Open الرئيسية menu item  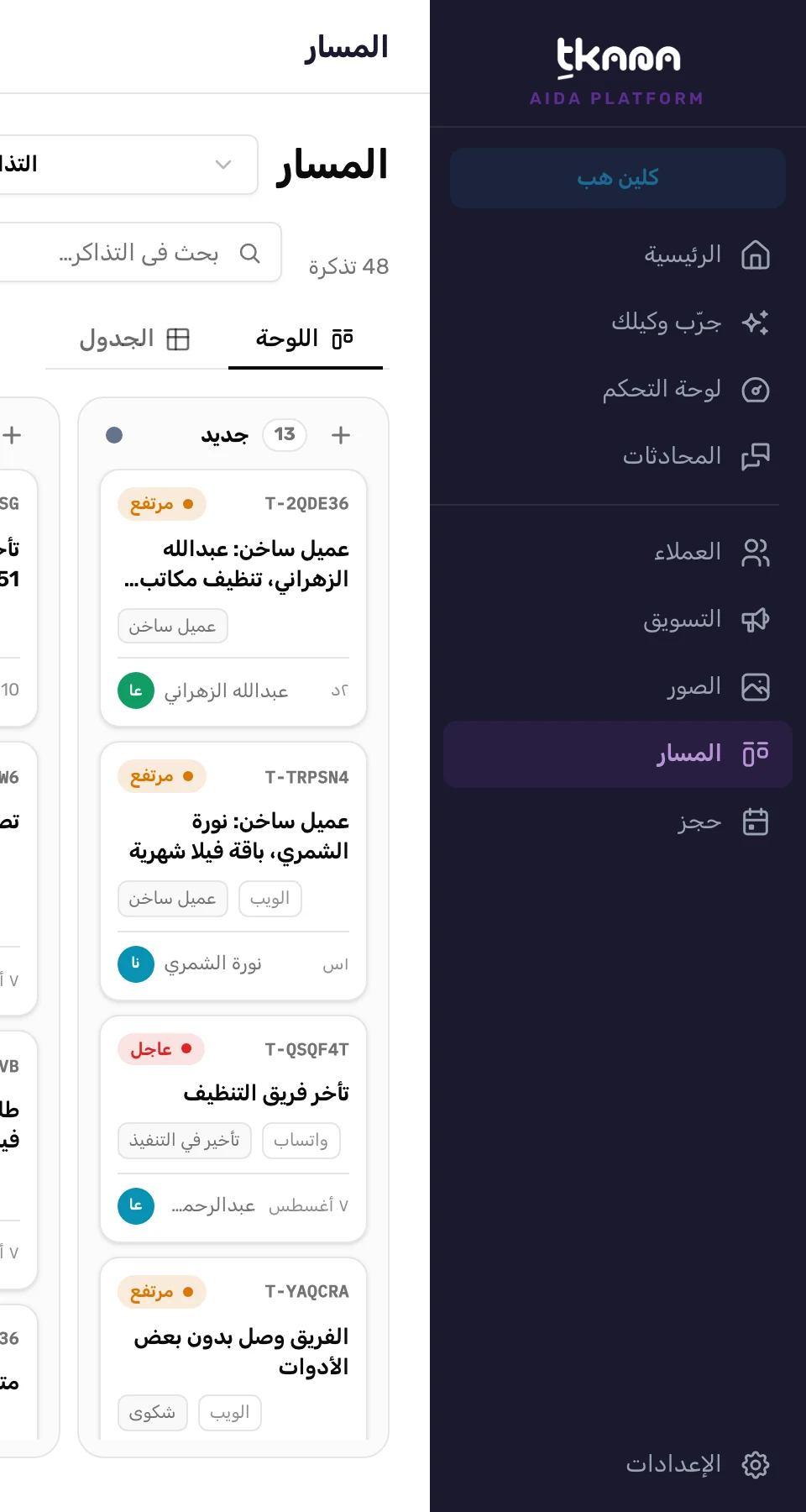click(618, 255)
